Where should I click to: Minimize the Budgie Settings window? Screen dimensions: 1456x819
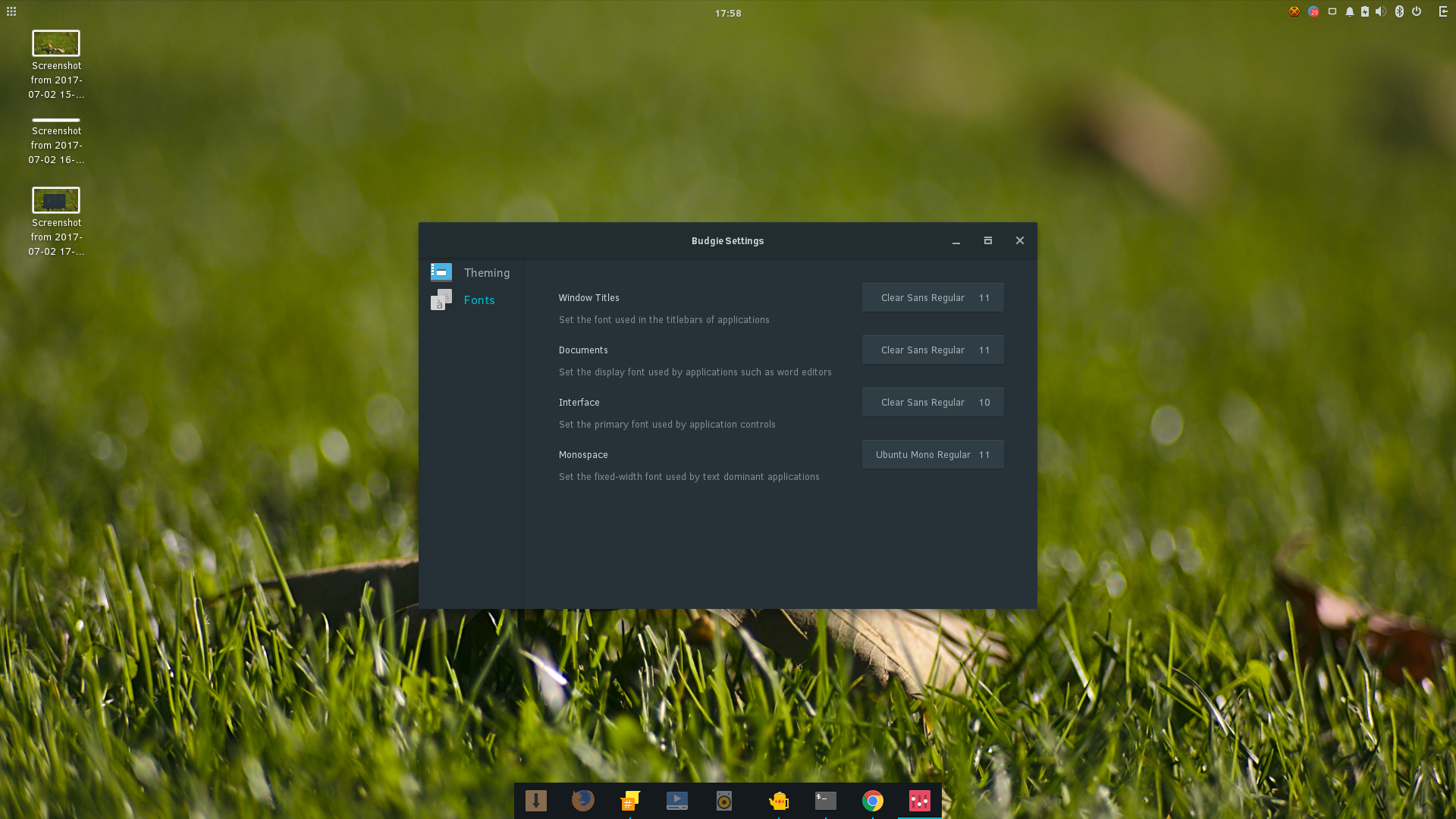tap(956, 241)
